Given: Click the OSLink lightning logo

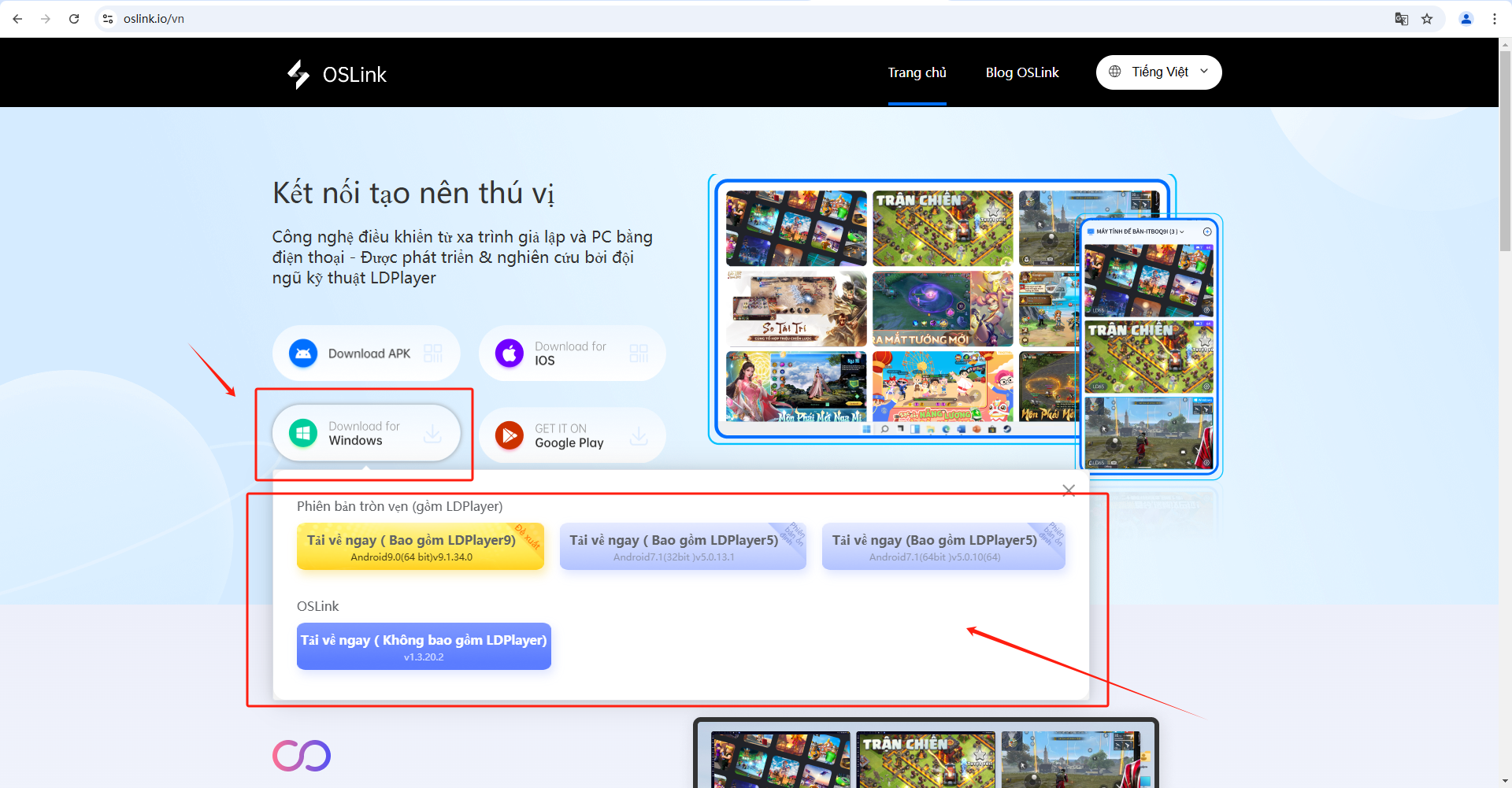Looking at the screenshot, I should coord(298,75).
